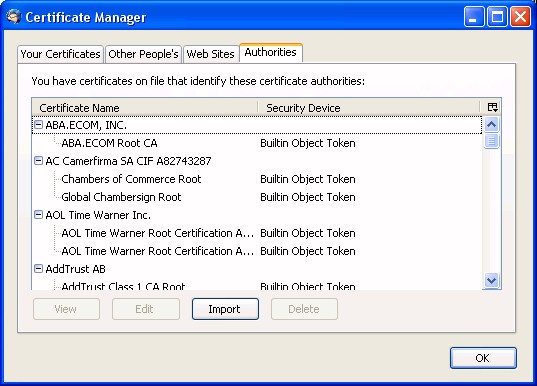
Task: Close the Certificate Manager window
Action: pos(520,16)
